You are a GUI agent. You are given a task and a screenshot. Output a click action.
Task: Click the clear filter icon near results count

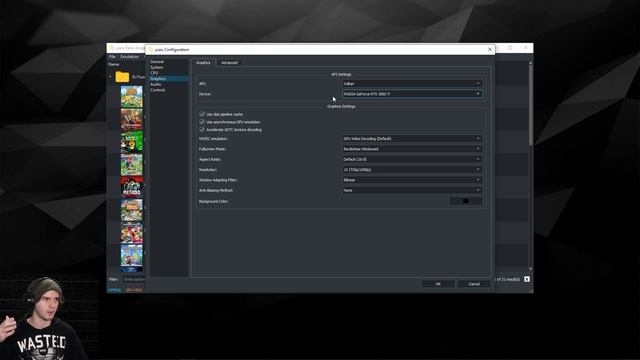[x=527, y=279]
